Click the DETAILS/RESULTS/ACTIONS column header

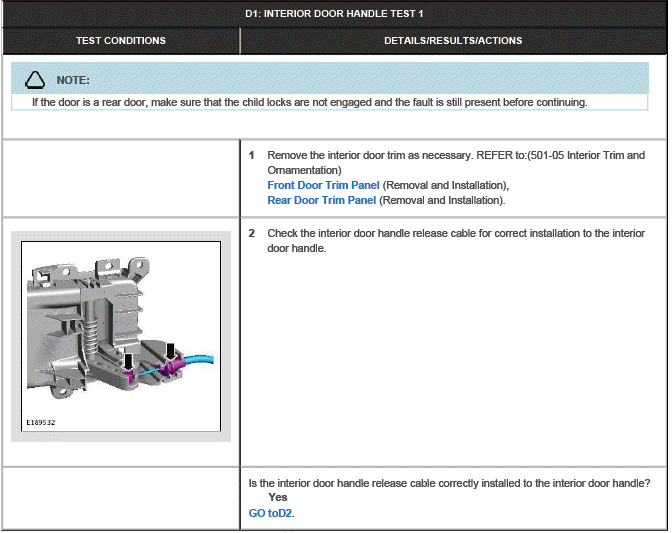pyautogui.click(x=453, y=41)
